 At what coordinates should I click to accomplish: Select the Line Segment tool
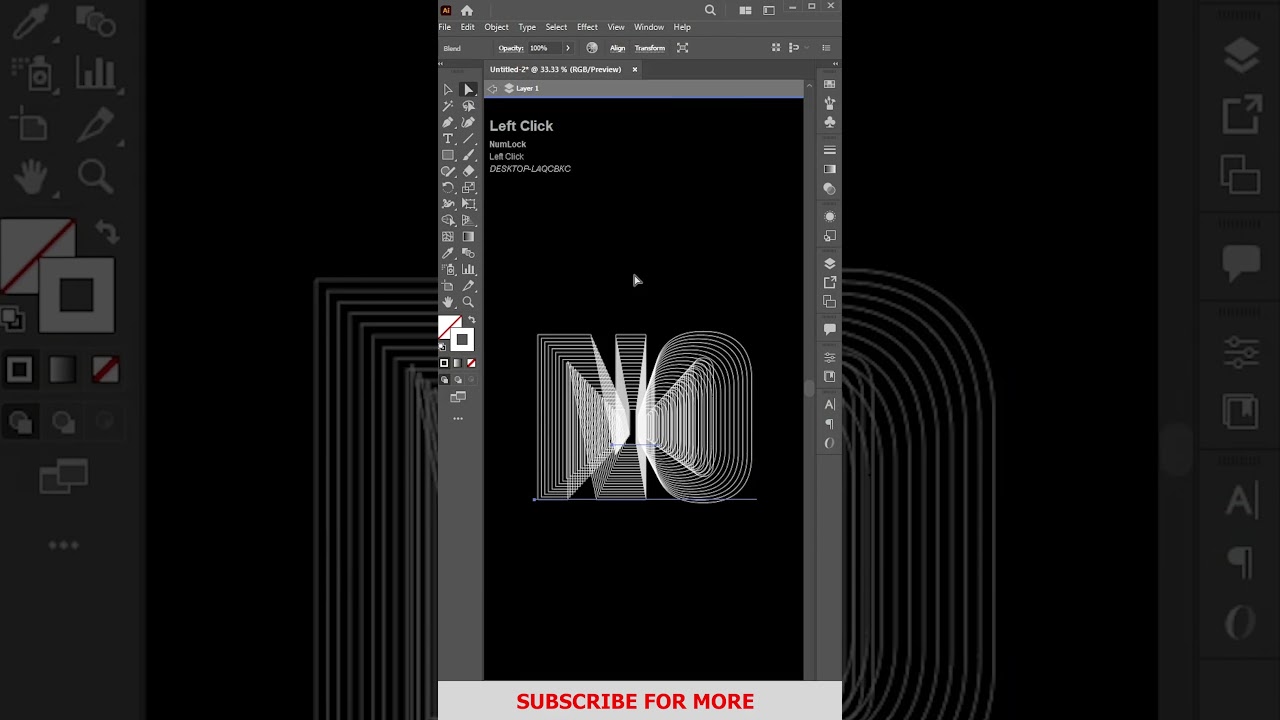(x=468, y=139)
